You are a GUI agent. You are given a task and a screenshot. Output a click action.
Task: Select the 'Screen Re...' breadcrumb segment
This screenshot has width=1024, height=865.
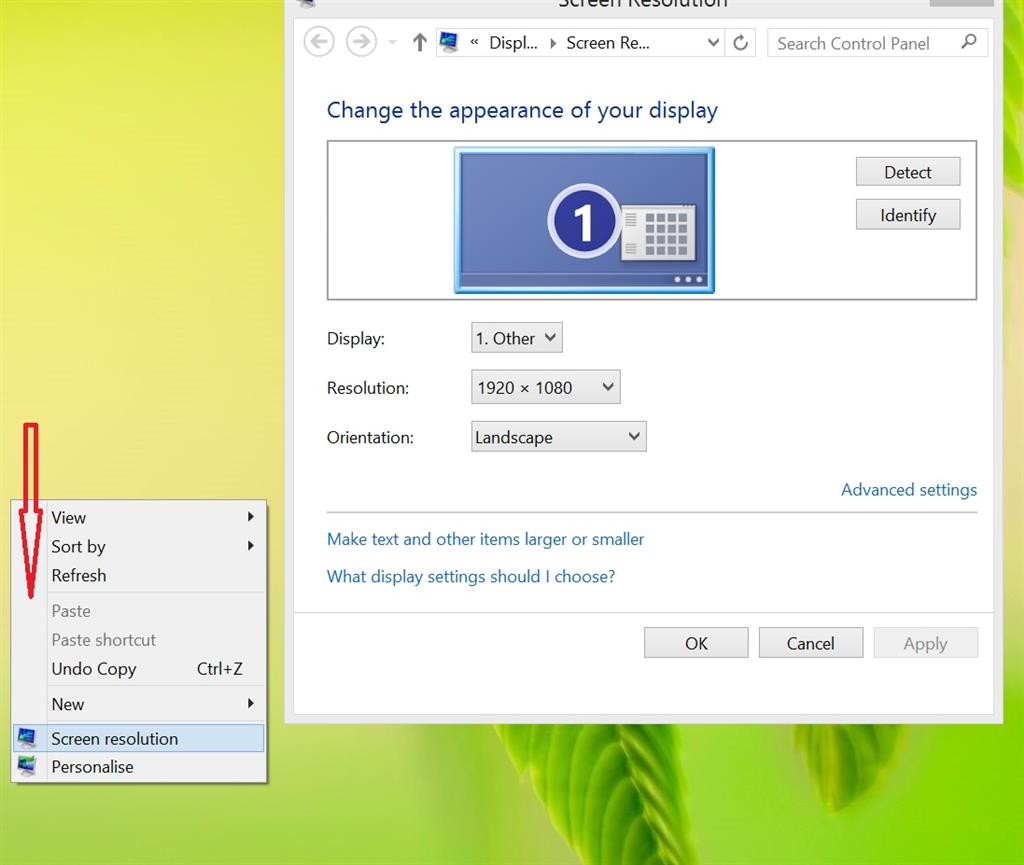608,43
